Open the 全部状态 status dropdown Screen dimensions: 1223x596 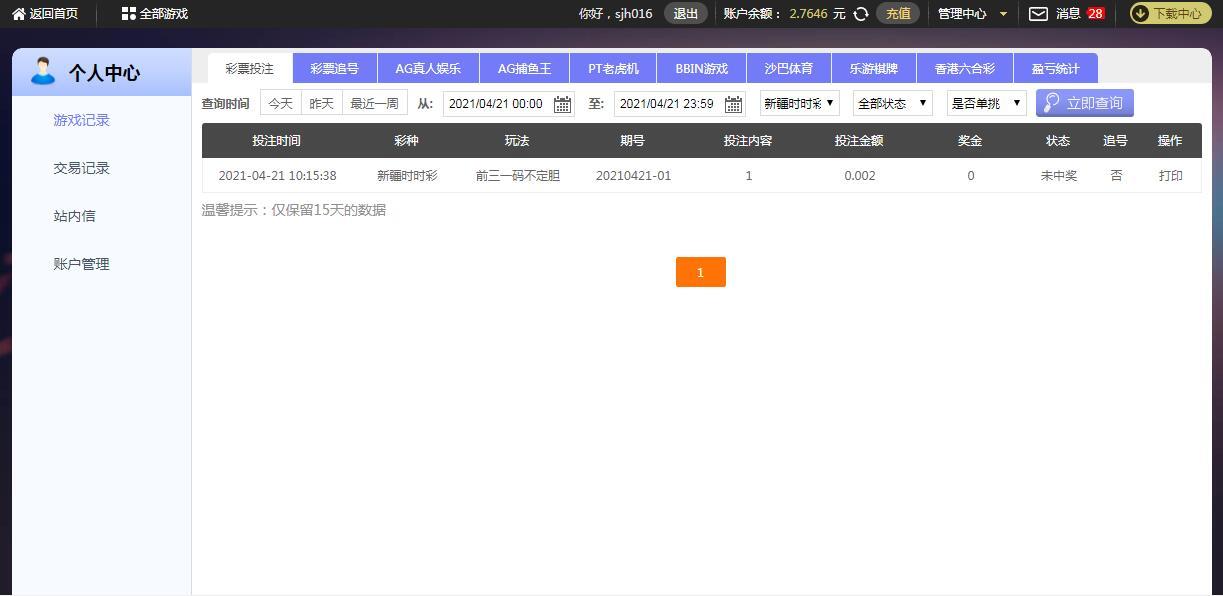892,103
